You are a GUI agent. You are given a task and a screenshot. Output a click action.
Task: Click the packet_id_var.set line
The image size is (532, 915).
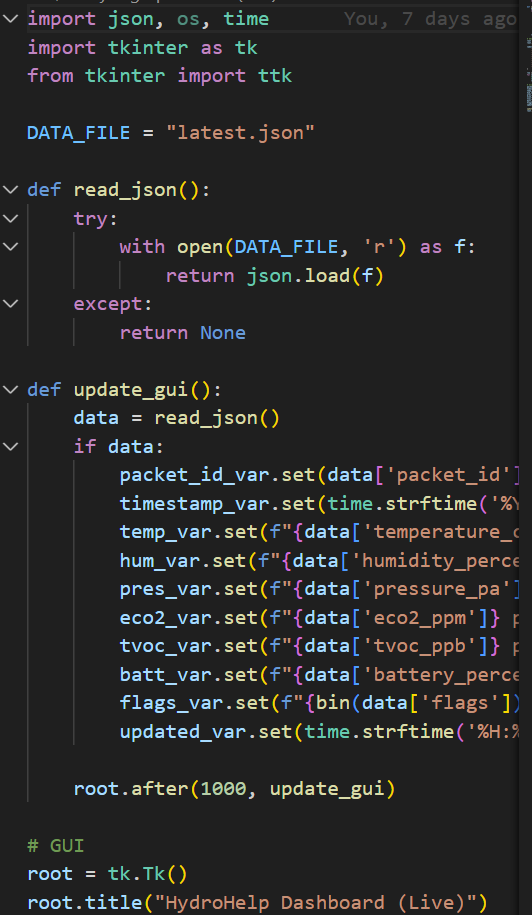pos(319,476)
